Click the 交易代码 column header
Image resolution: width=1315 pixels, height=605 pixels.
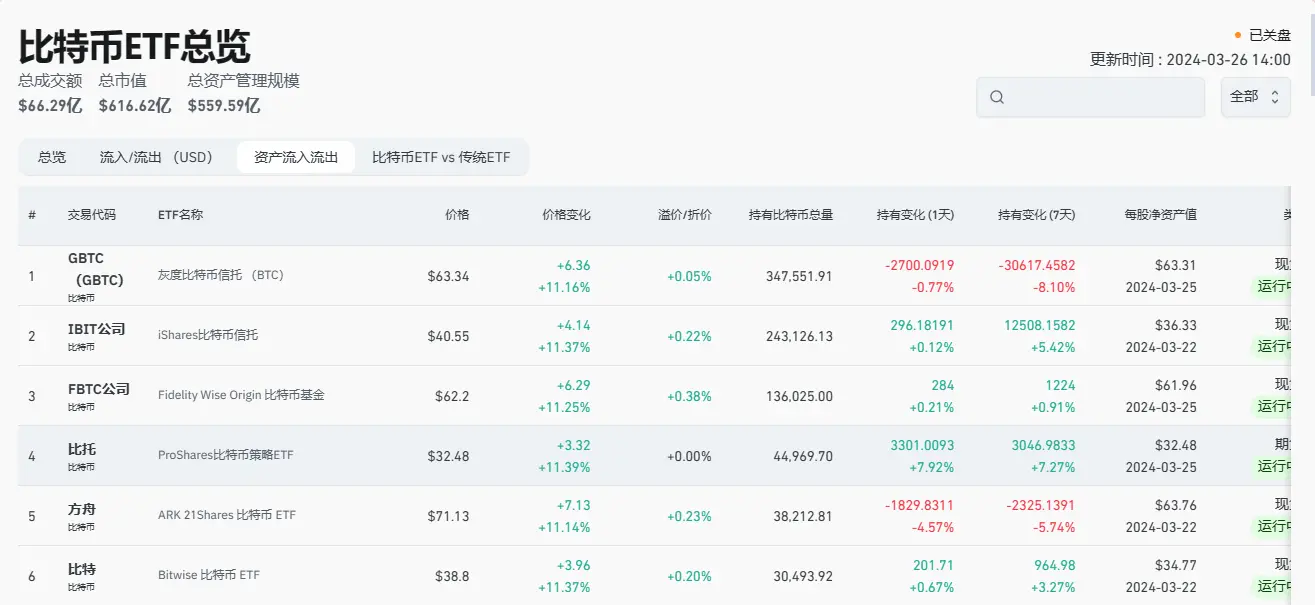92,215
